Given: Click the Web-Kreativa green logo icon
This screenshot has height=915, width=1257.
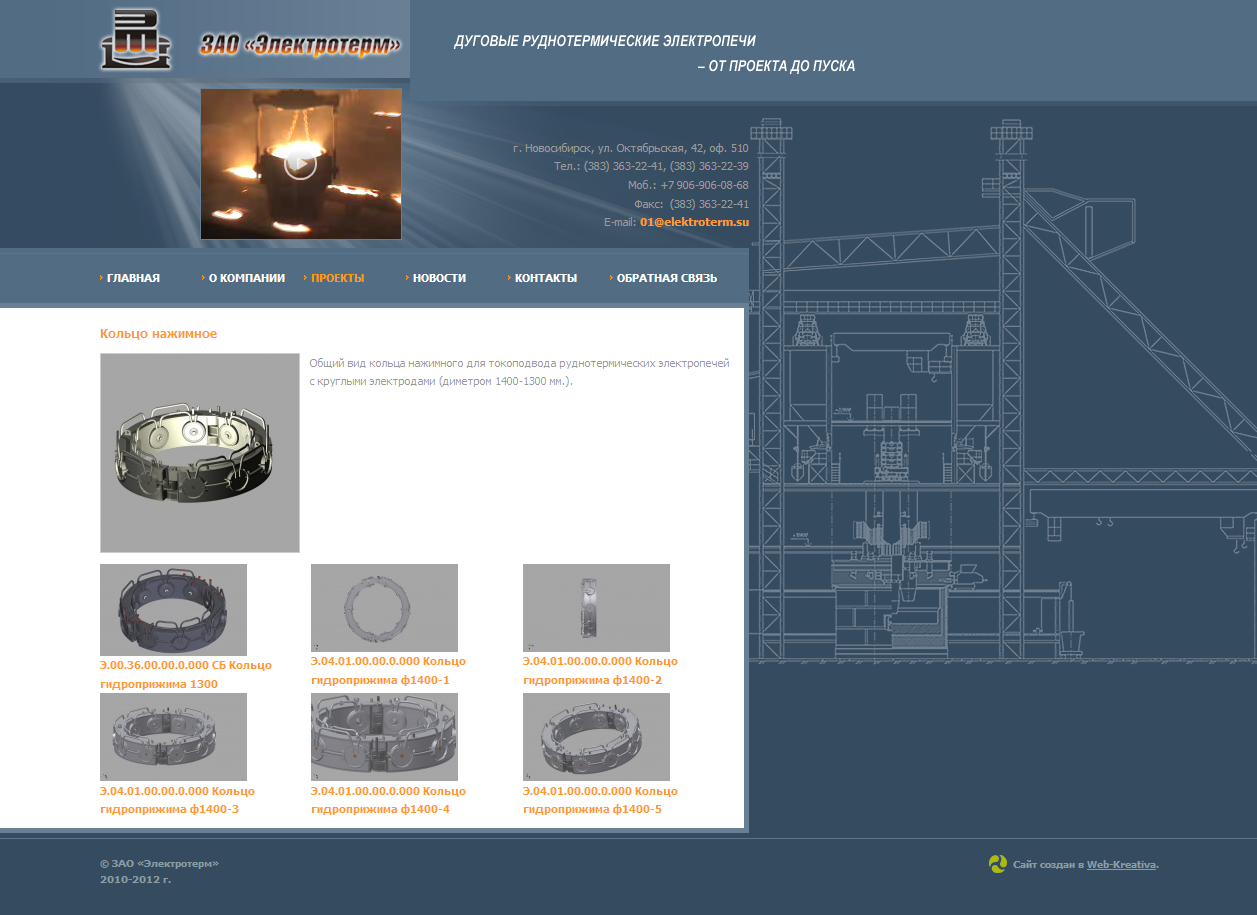Looking at the screenshot, I should pos(997,864).
